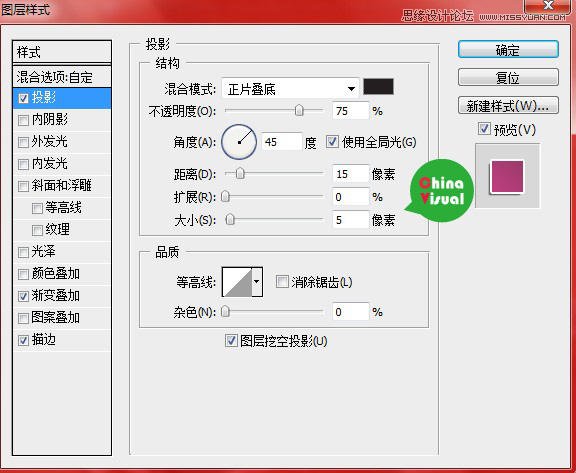Select the 描边 style row label

44,340
